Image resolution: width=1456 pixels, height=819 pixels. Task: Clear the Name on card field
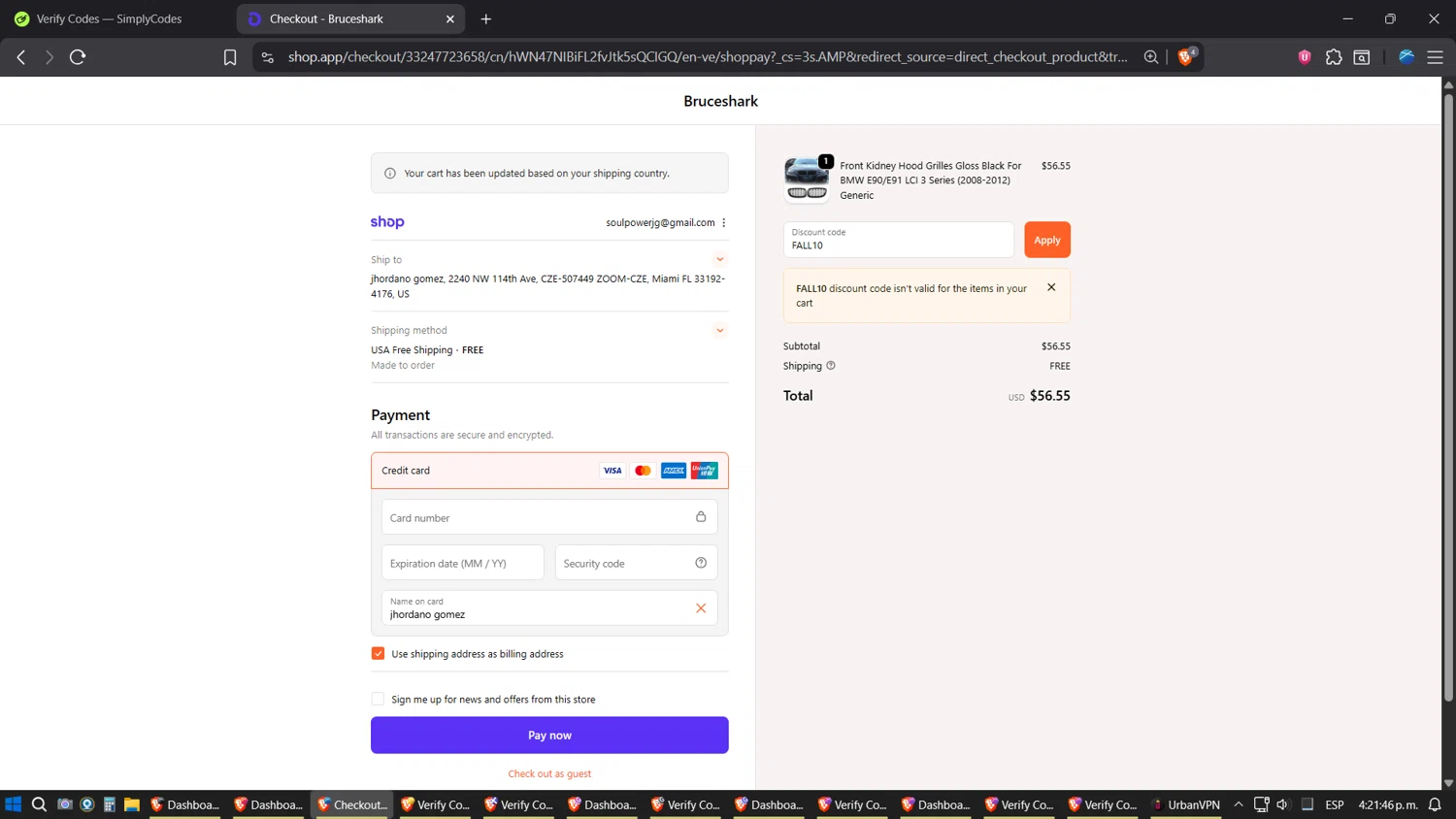(701, 608)
